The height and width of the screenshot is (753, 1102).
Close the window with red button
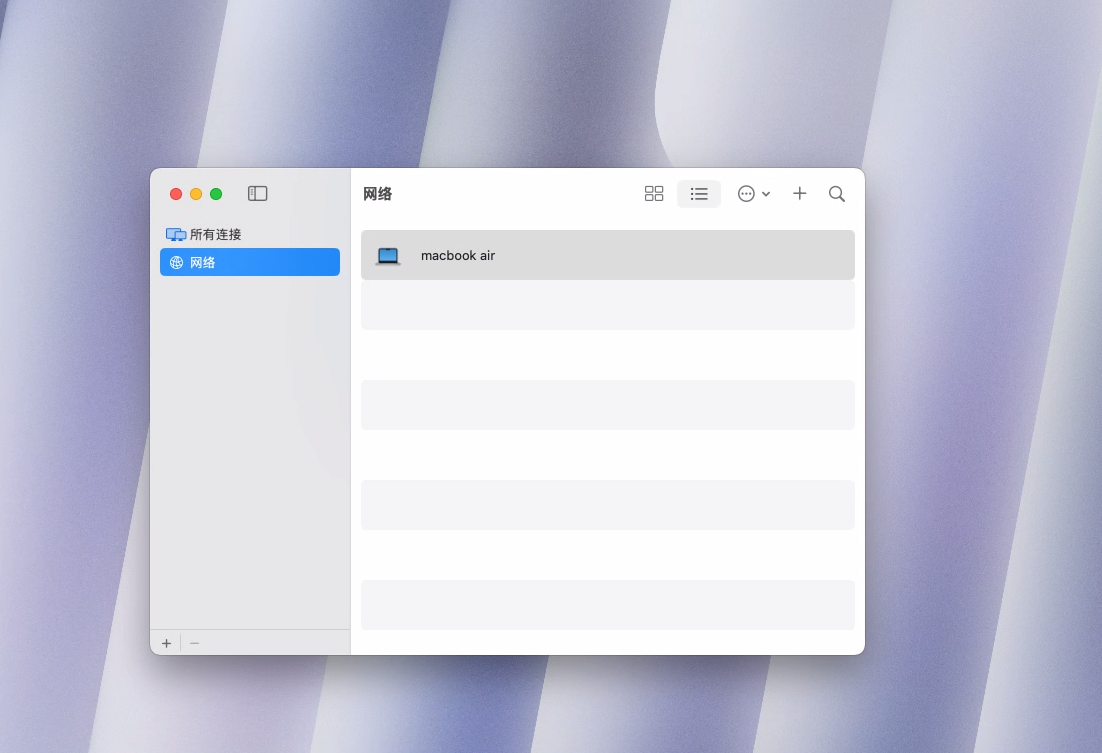[176, 194]
